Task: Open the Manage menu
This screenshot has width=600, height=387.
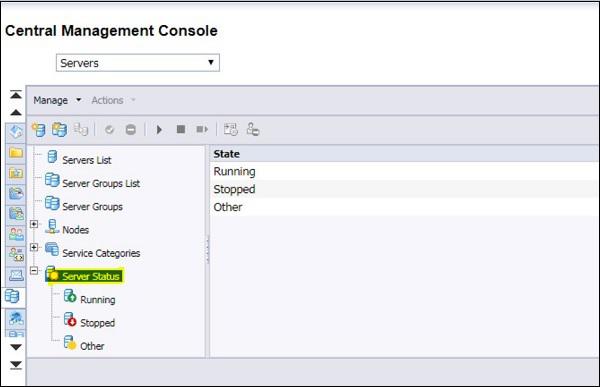Action: 57,100
